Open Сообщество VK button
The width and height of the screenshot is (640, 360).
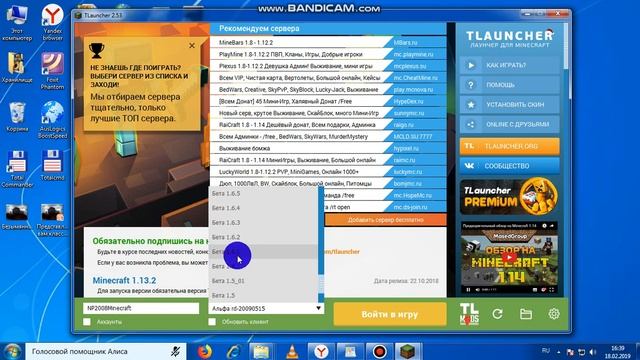(x=509, y=166)
